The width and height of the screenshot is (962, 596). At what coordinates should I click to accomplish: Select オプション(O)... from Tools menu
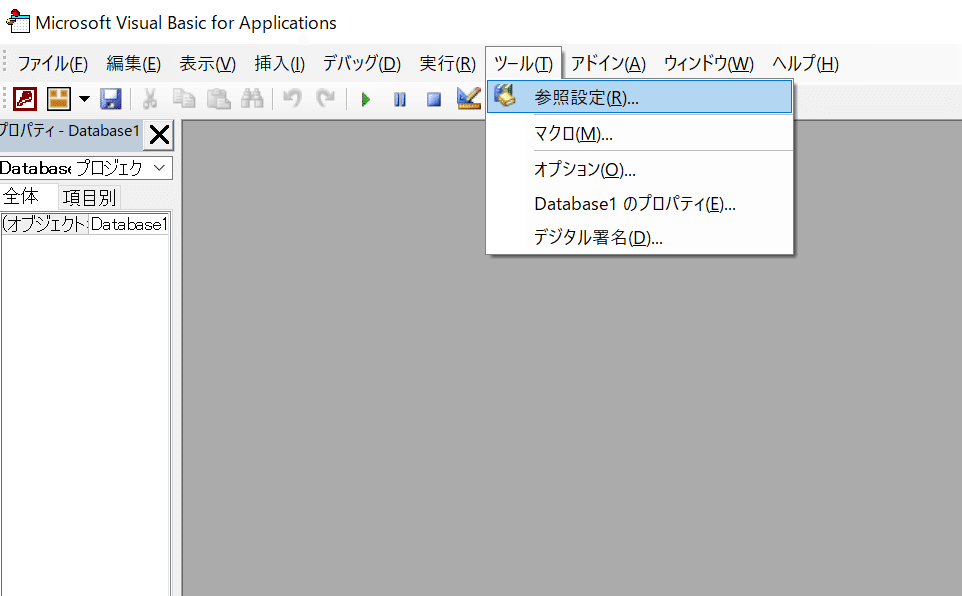point(639,169)
